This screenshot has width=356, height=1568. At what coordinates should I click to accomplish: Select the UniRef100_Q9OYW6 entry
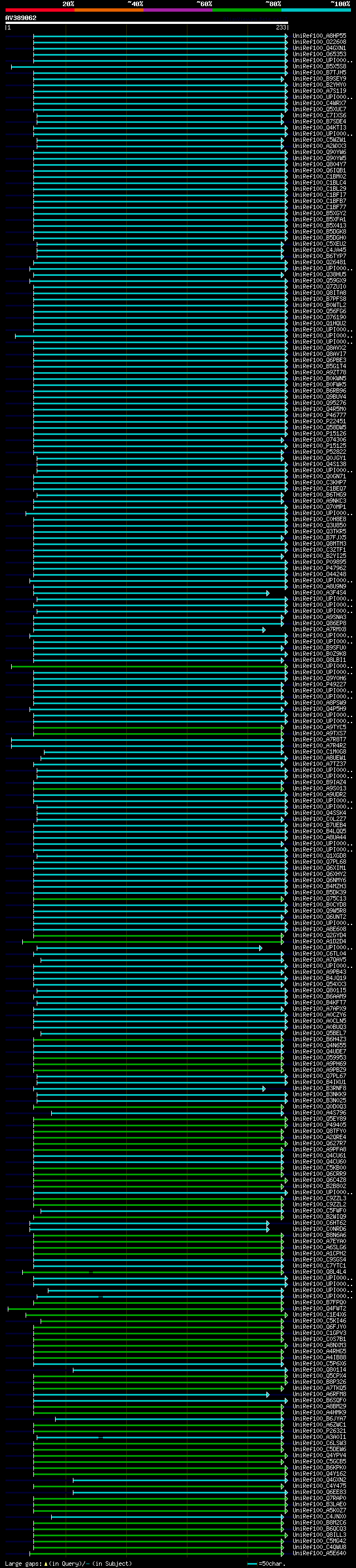pyautogui.click(x=319, y=152)
